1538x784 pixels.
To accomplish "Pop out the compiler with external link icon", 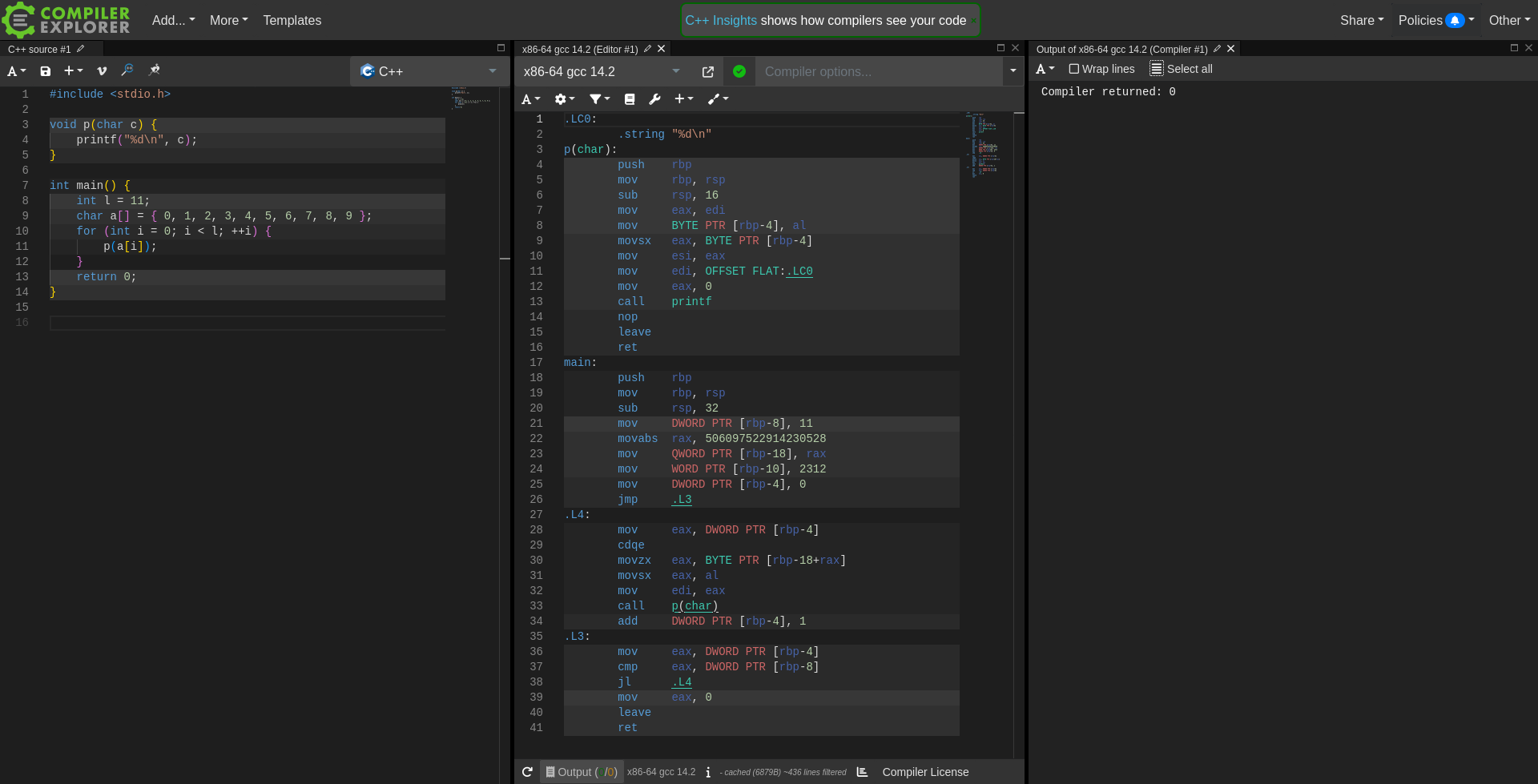I will pyautogui.click(x=707, y=72).
